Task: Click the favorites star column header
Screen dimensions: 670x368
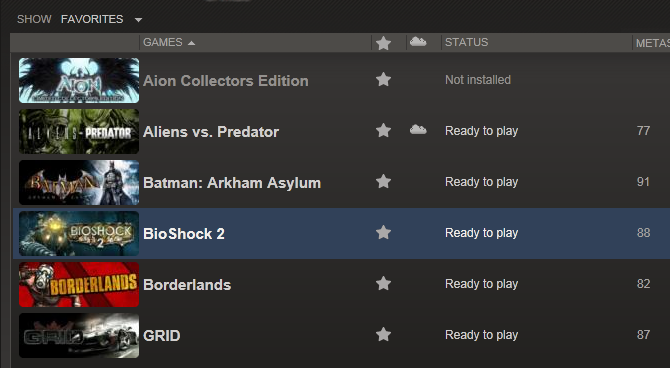Action: pyautogui.click(x=383, y=43)
